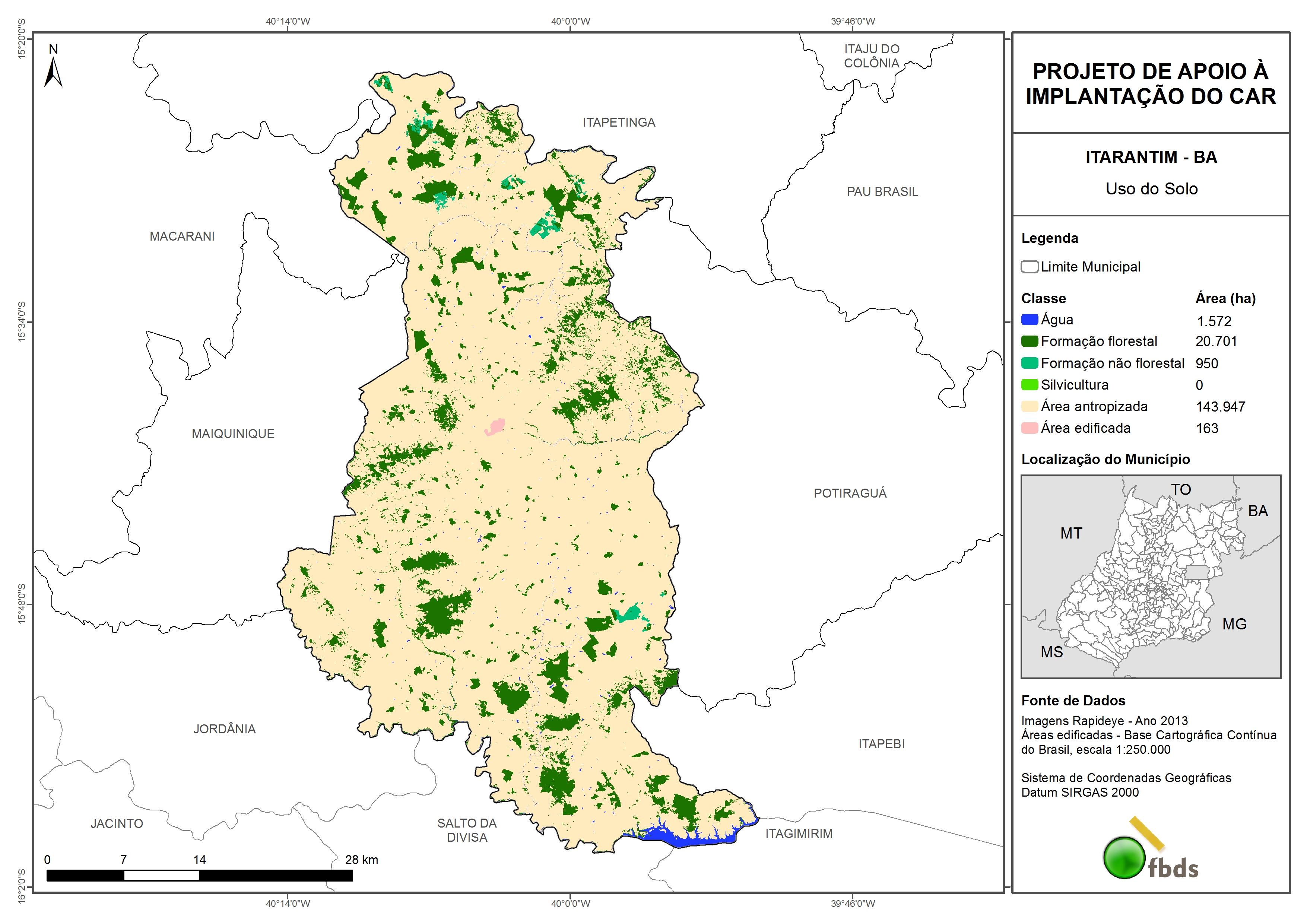This screenshot has height=924, width=1307.
Task: Click the black and white scale bar
Action: pyautogui.click(x=199, y=875)
